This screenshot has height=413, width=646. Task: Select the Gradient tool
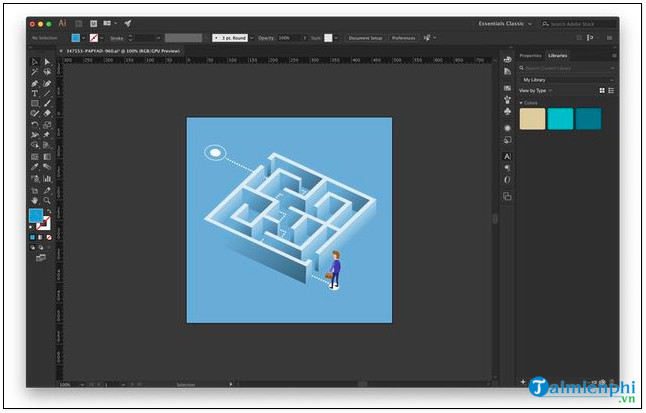pyautogui.click(x=47, y=157)
